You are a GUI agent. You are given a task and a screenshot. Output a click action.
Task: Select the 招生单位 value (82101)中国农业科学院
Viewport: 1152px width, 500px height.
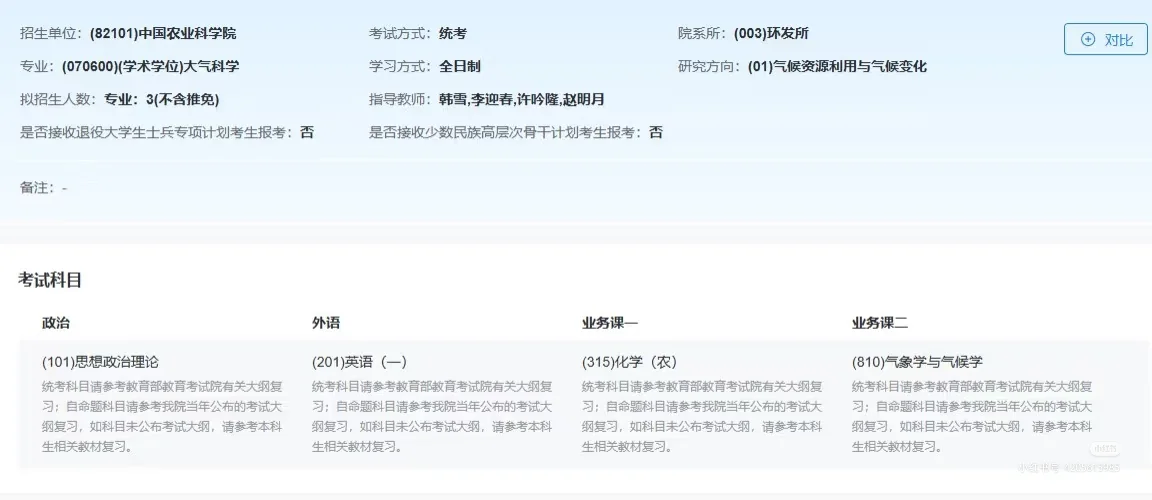(163, 34)
